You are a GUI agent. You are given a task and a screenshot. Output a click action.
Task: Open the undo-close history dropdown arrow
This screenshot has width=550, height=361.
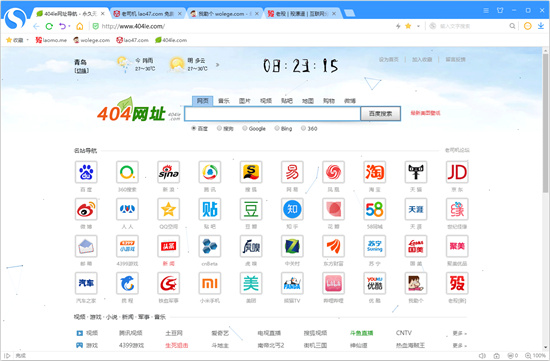coord(69,26)
